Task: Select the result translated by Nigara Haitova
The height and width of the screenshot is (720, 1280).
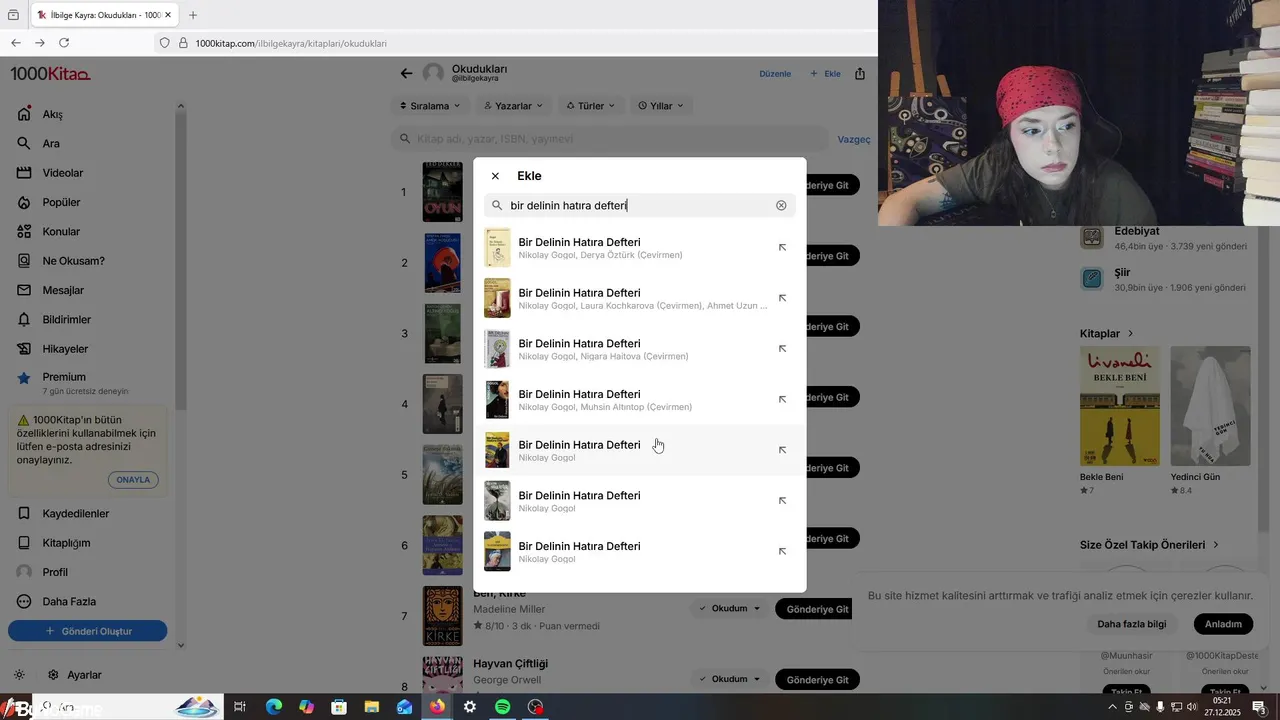Action: pyautogui.click(x=640, y=349)
